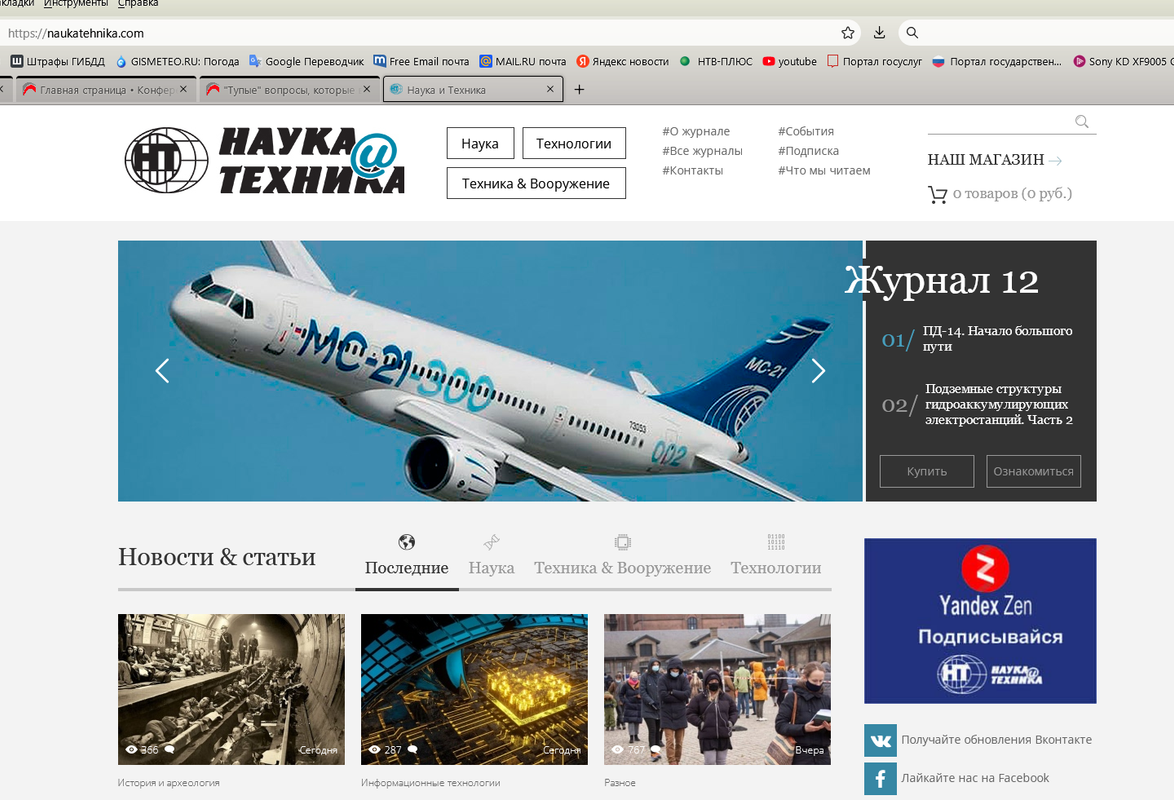Click the chip icon above Техника & Вооружение
The height and width of the screenshot is (800, 1174).
pos(622,542)
